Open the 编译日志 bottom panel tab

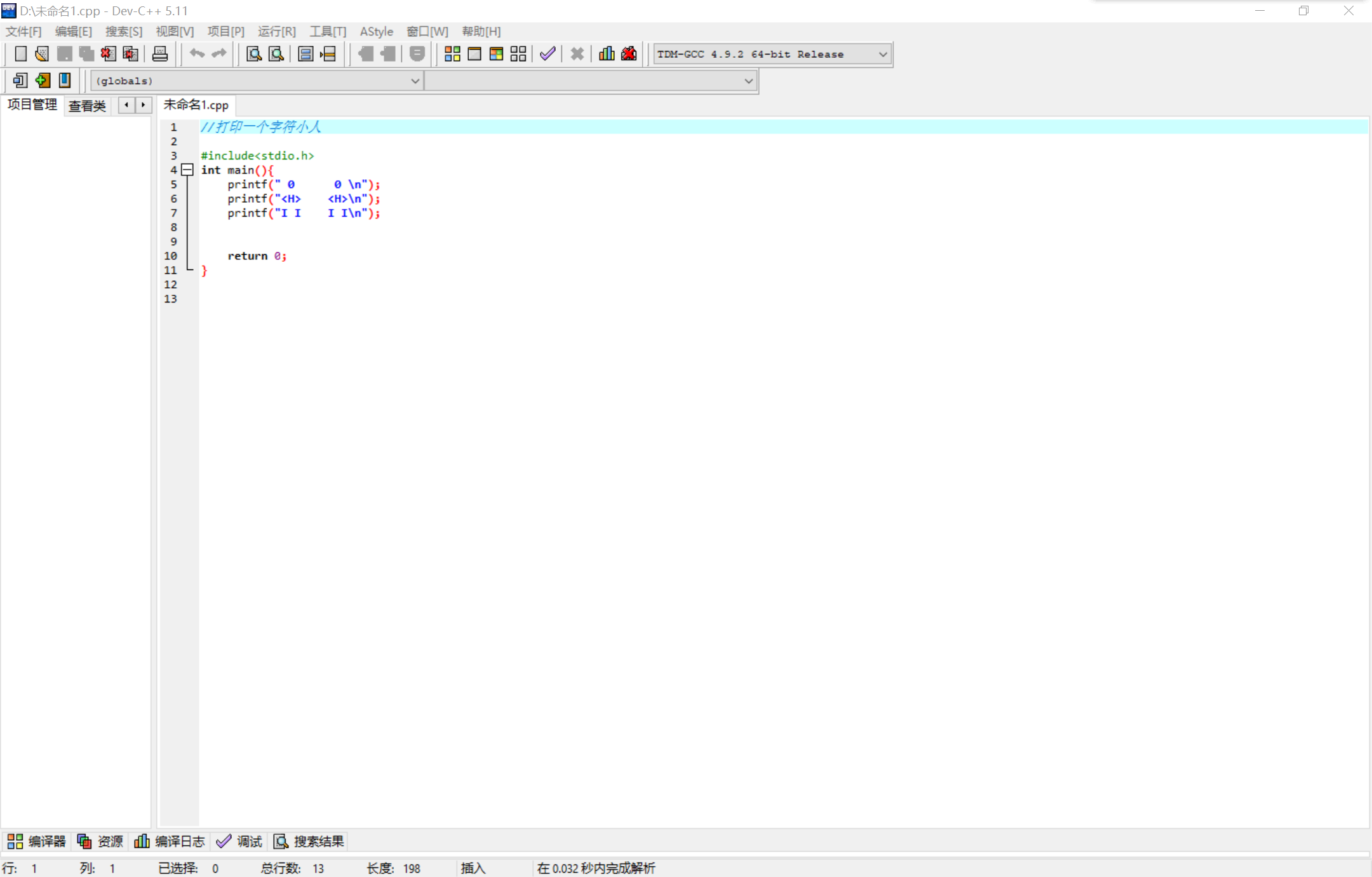(x=170, y=841)
